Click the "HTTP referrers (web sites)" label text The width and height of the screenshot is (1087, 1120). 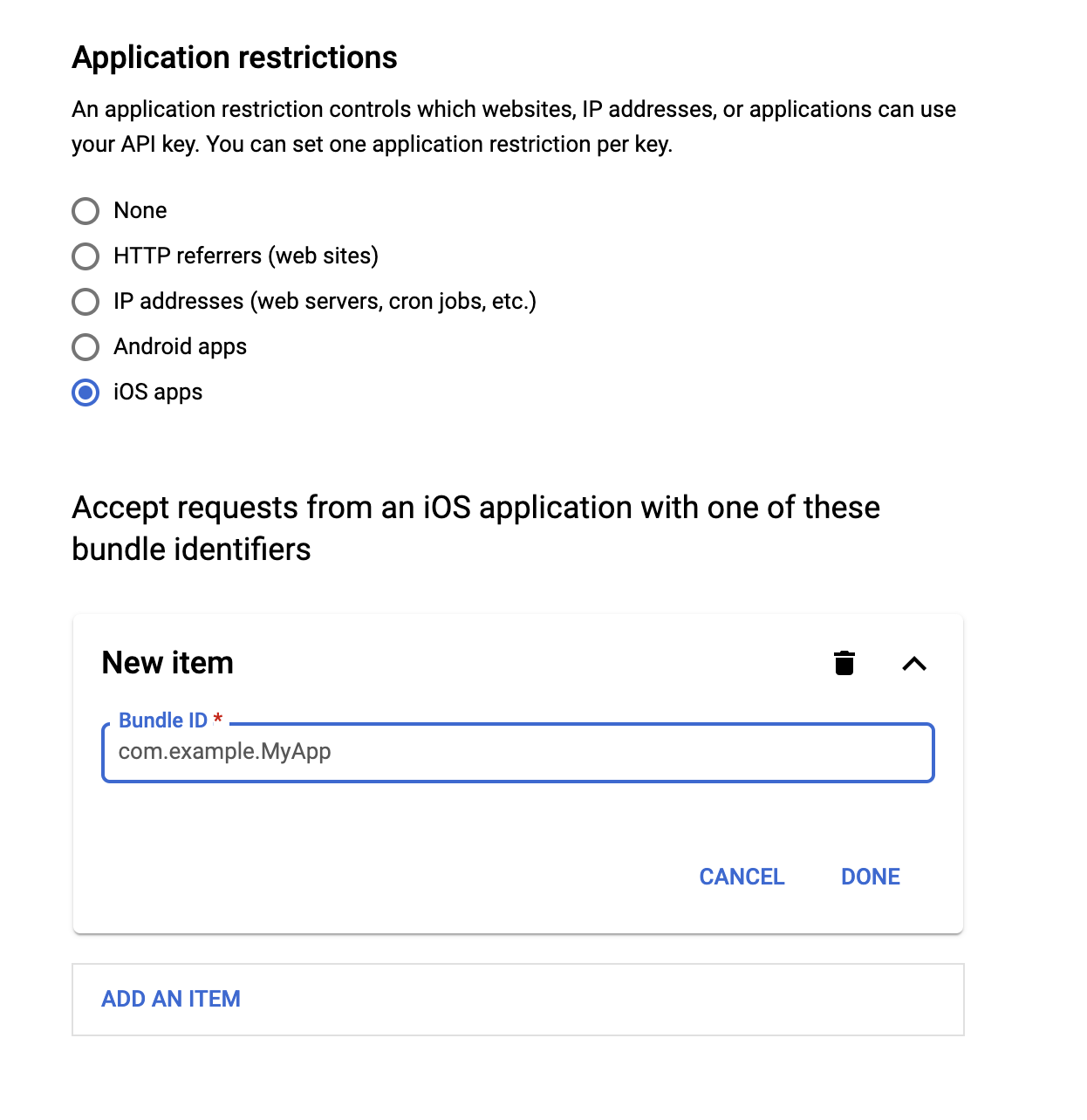coord(246,256)
